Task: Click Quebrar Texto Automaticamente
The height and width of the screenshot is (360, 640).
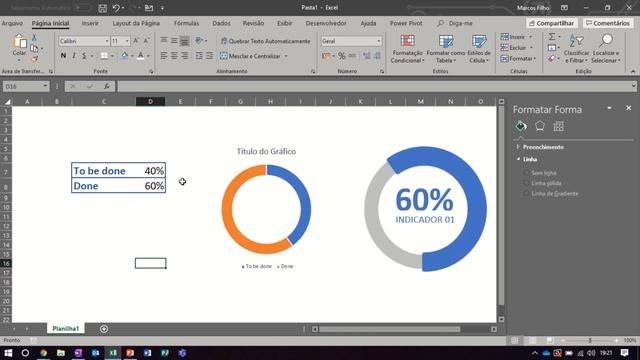Action: coord(265,41)
